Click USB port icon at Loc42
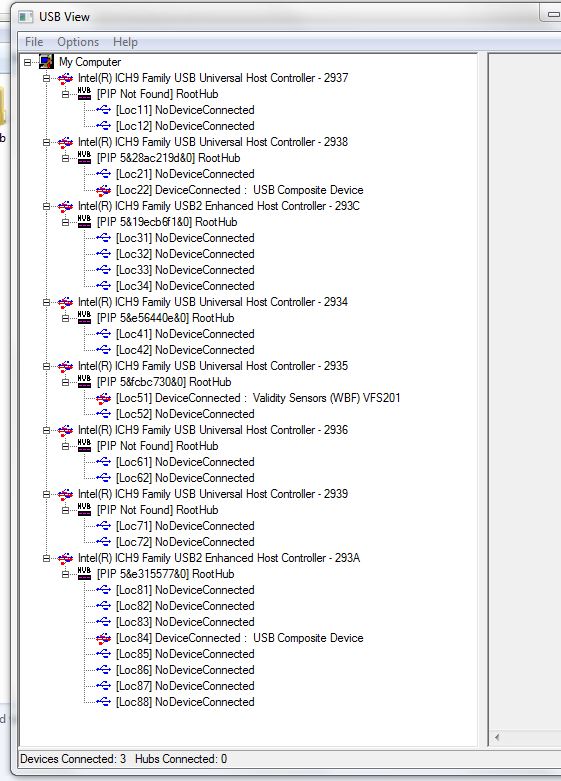 point(103,350)
